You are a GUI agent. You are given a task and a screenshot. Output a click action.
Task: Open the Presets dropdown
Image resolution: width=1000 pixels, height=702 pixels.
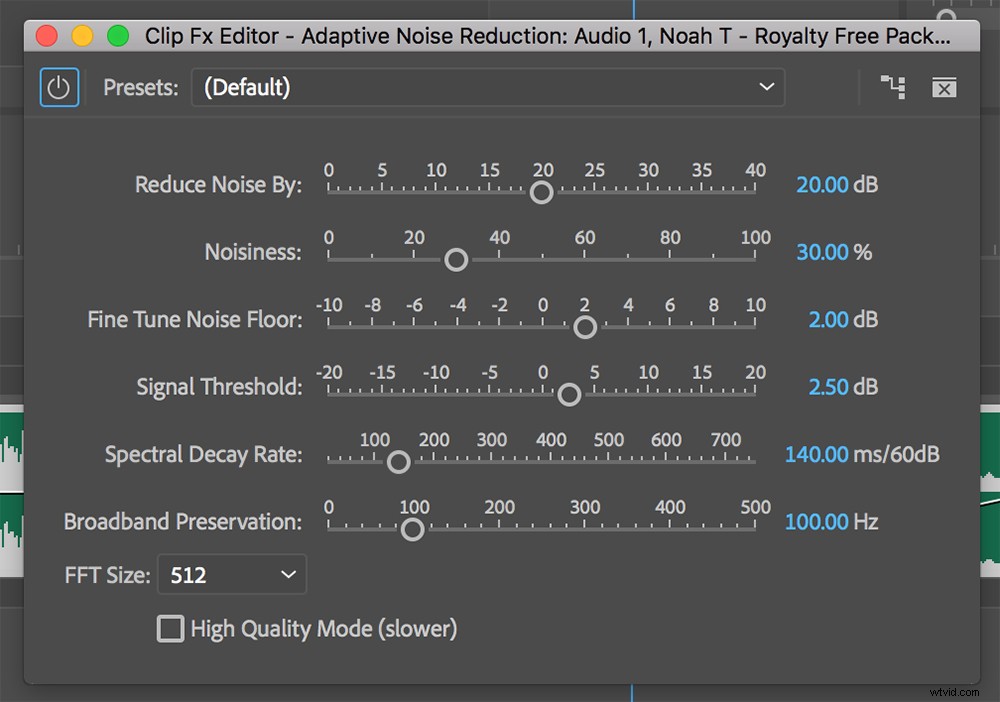pyautogui.click(x=766, y=87)
